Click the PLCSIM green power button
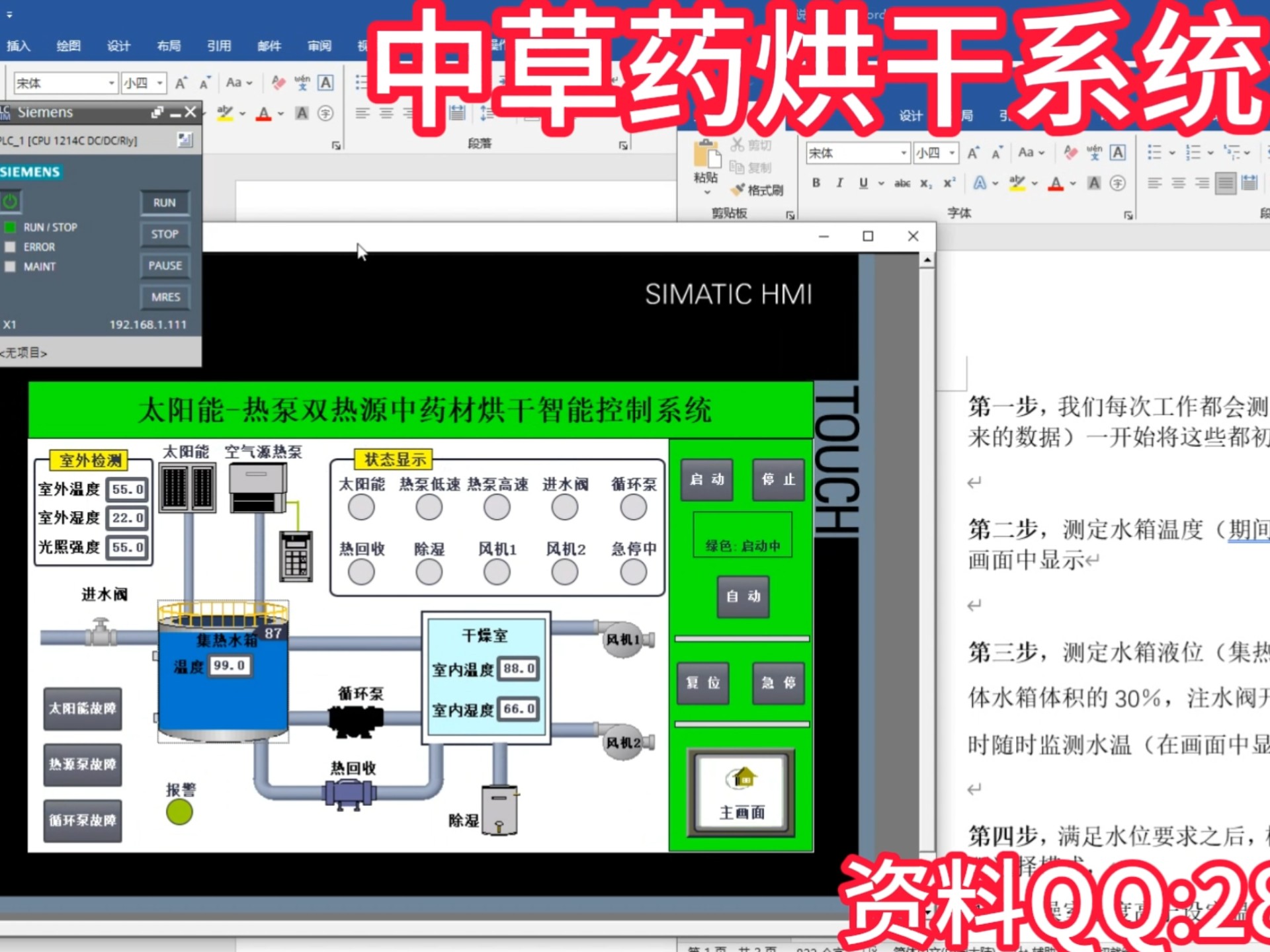Image resolution: width=1270 pixels, height=952 pixels. (10, 201)
